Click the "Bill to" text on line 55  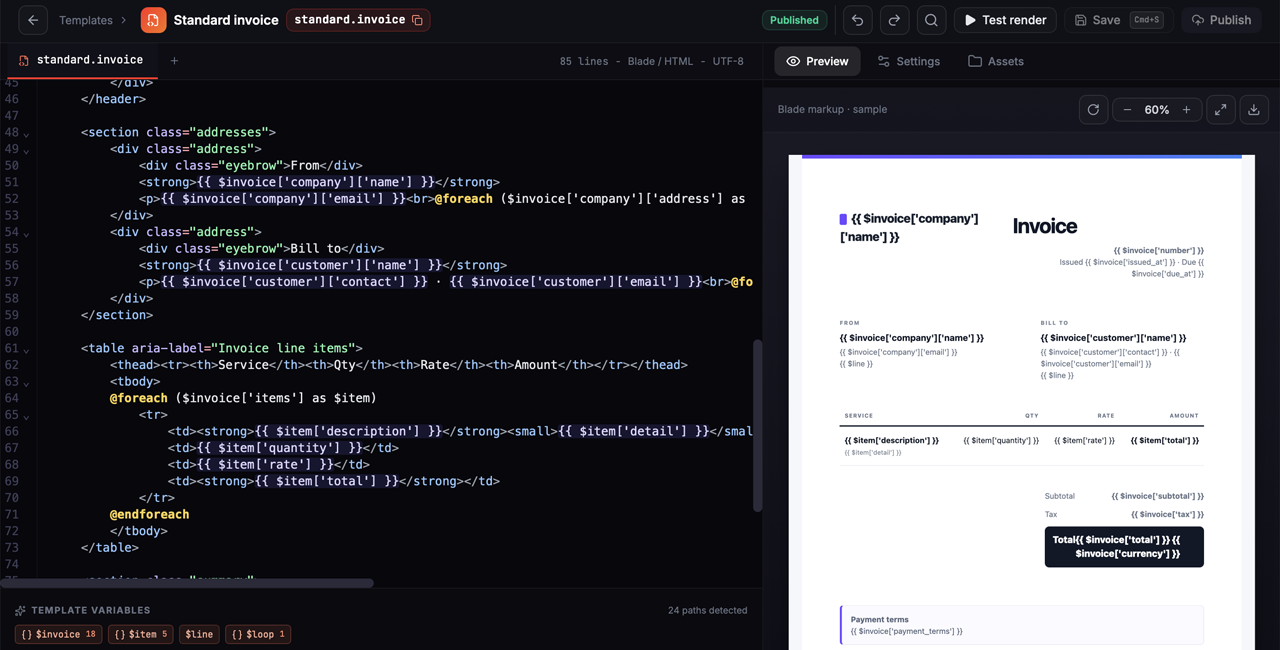coord(316,249)
